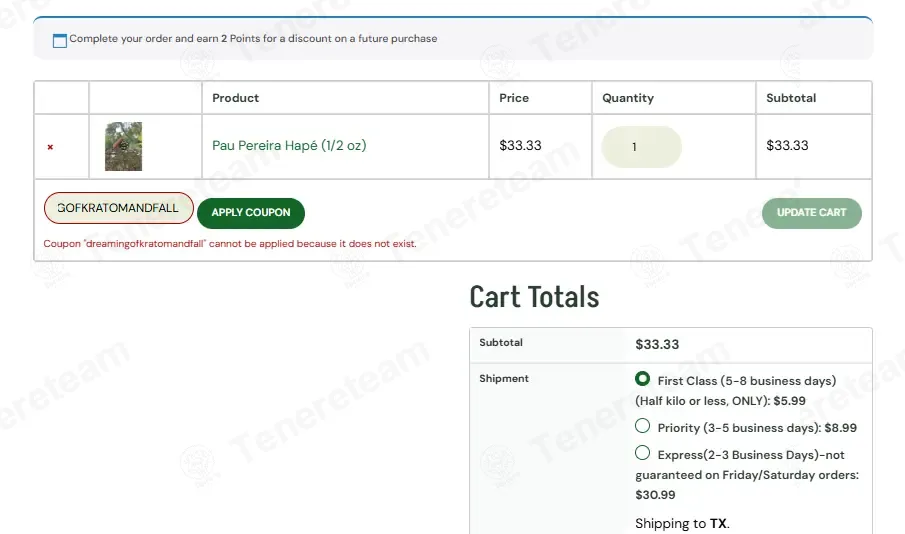Select First Class shipping option
Image resolution: width=905 pixels, height=534 pixels.
[642, 379]
